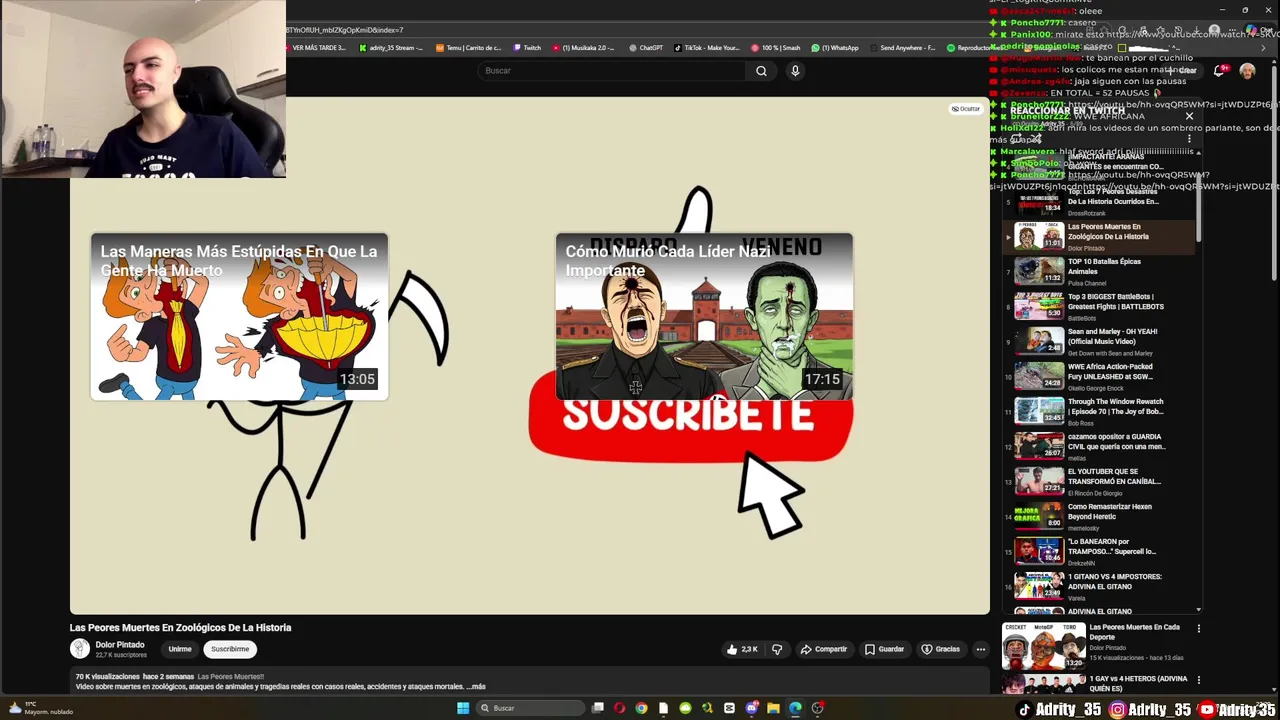
Task: Hide end screen with Ocultar button
Action: click(x=966, y=109)
